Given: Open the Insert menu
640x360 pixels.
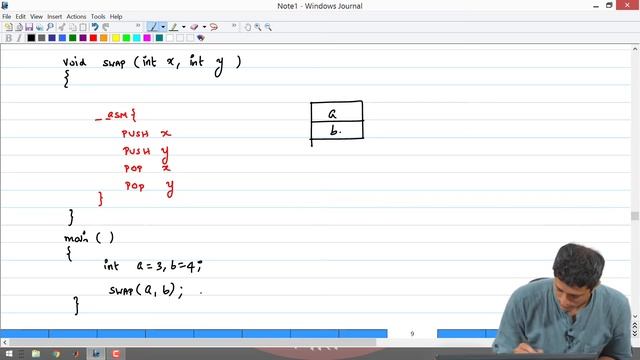Looking at the screenshot, I should (x=54, y=16).
